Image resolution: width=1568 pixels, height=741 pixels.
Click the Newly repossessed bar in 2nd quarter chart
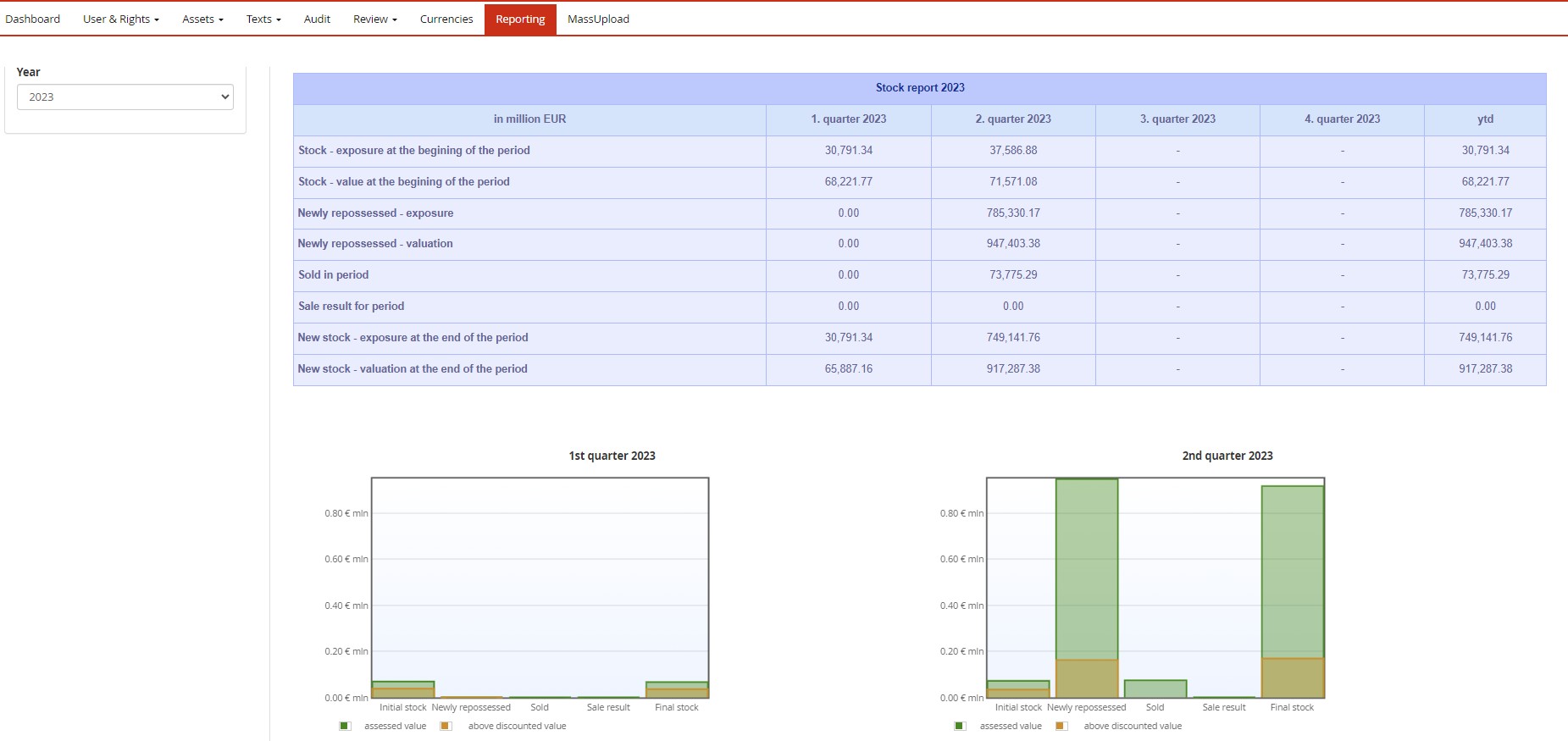1087,576
